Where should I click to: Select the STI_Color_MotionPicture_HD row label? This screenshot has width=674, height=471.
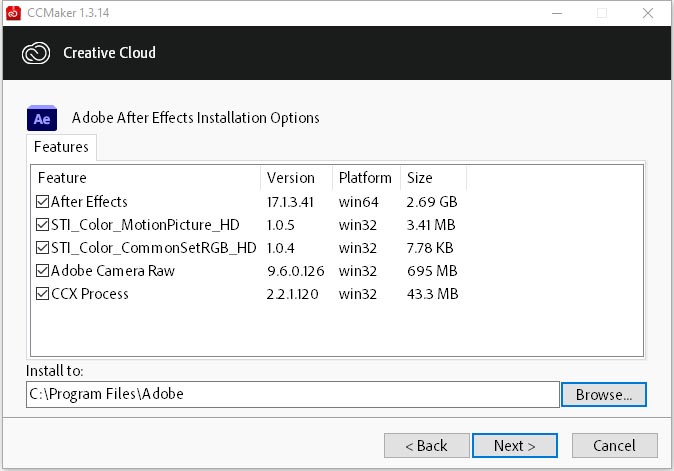[145, 225]
